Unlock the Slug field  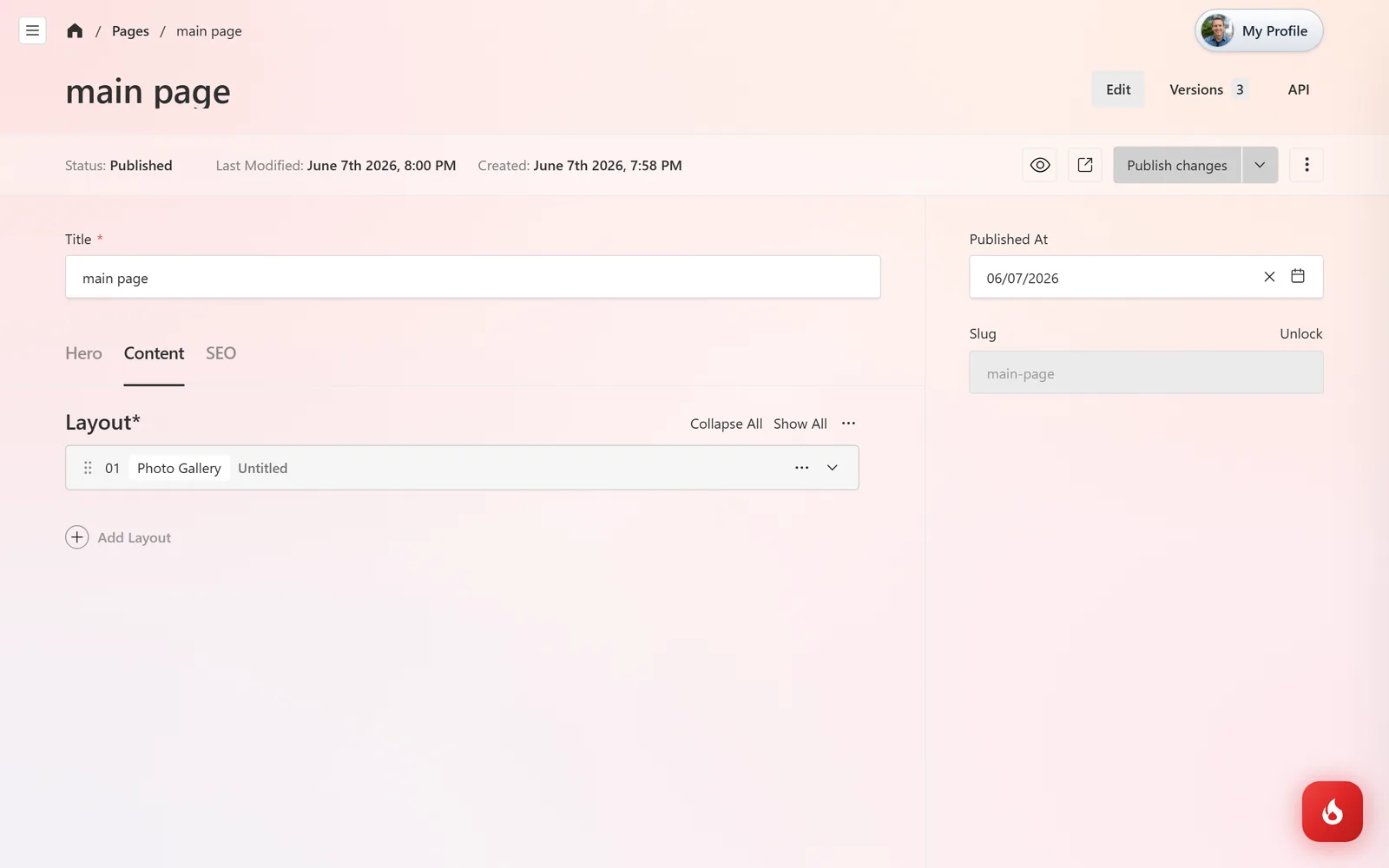1300,333
